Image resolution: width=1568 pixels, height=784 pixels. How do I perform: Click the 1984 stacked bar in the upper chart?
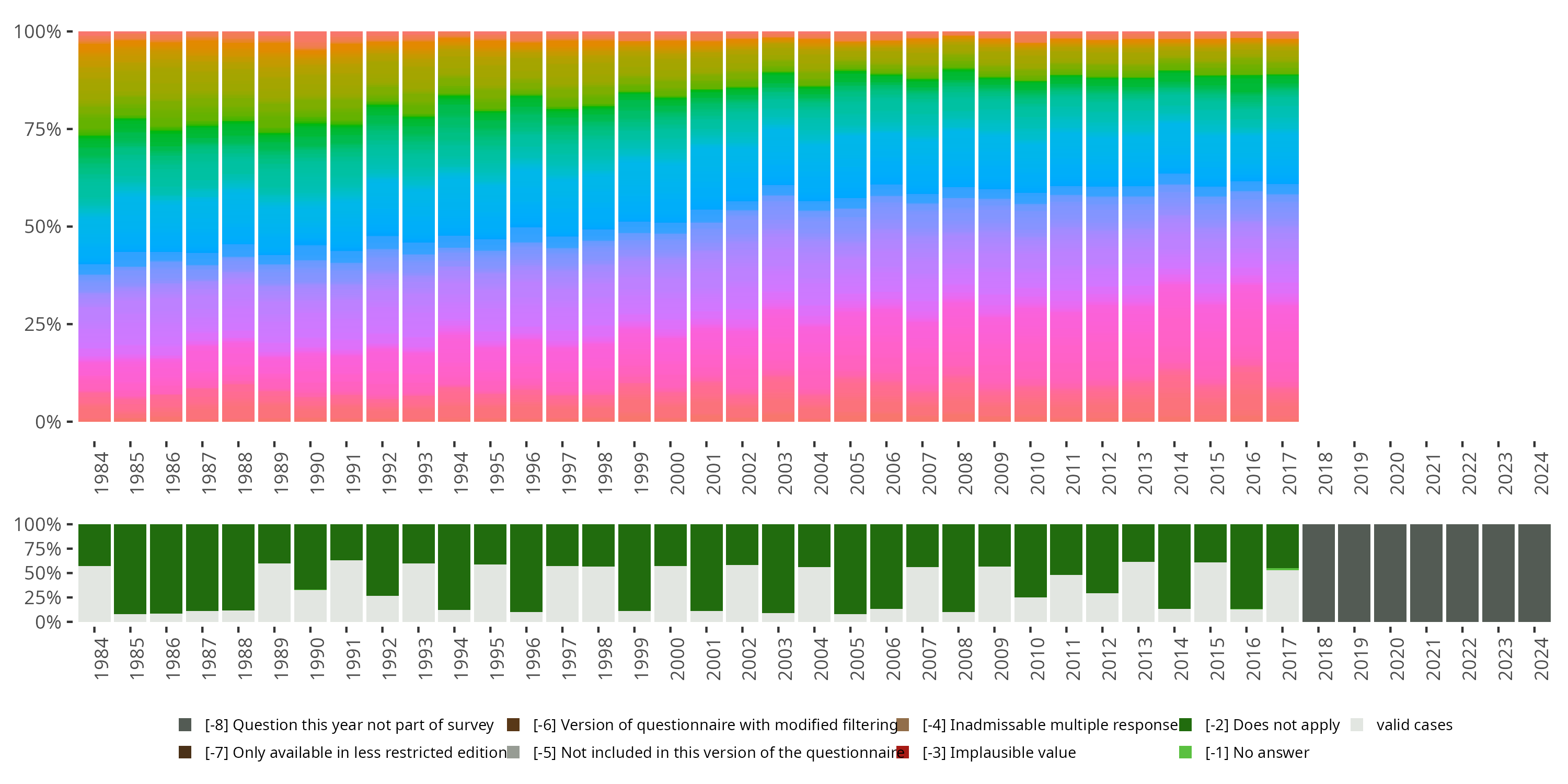(x=95, y=226)
